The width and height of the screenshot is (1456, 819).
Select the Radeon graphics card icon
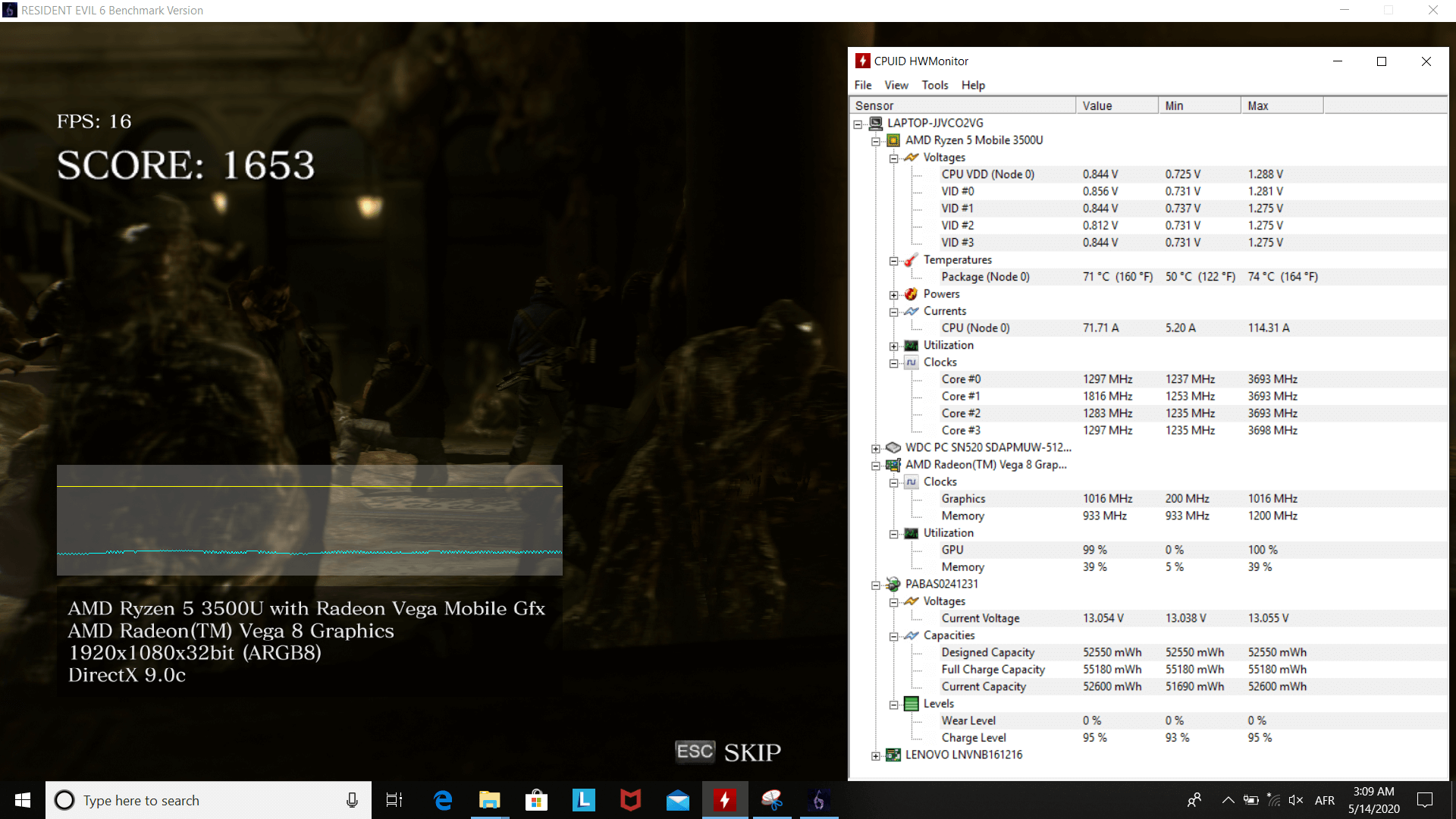click(x=893, y=465)
